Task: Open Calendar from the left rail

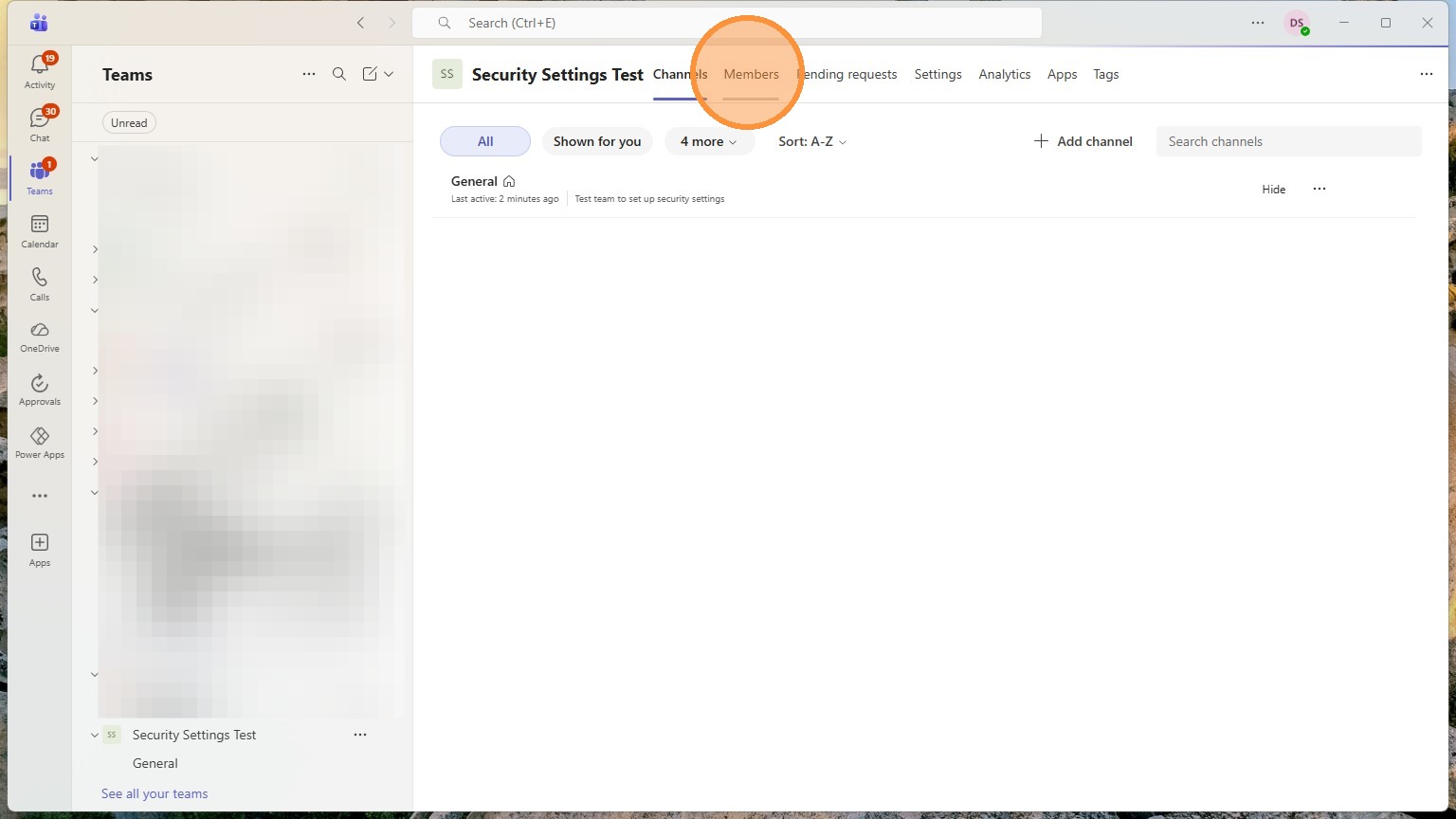Action: (40, 230)
